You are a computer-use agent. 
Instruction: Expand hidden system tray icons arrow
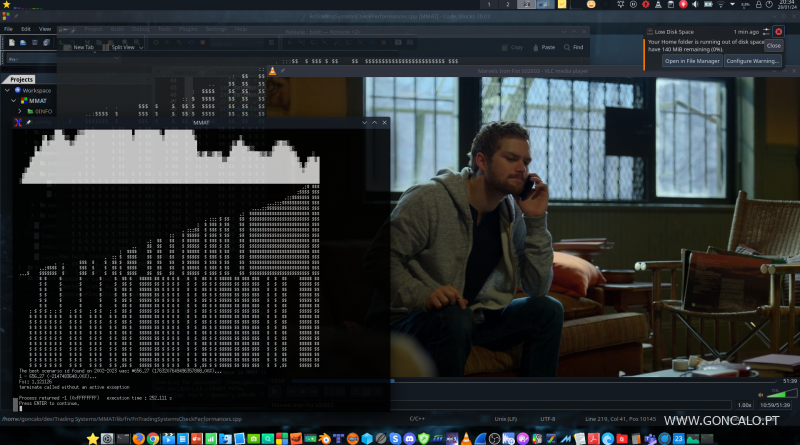coord(732,5)
